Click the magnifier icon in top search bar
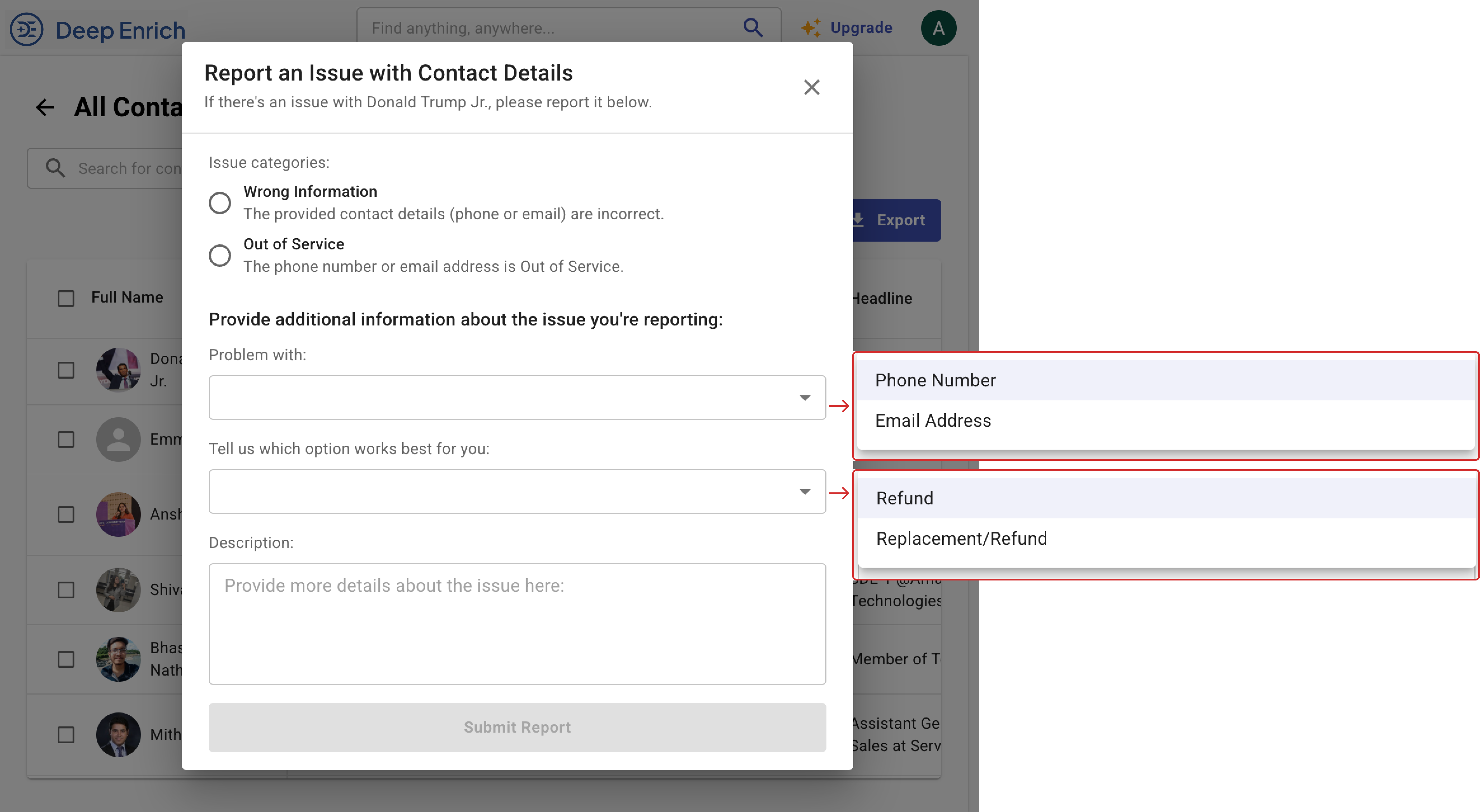The height and width of the screenshot is (812, 1480). (x=753, y=28)
